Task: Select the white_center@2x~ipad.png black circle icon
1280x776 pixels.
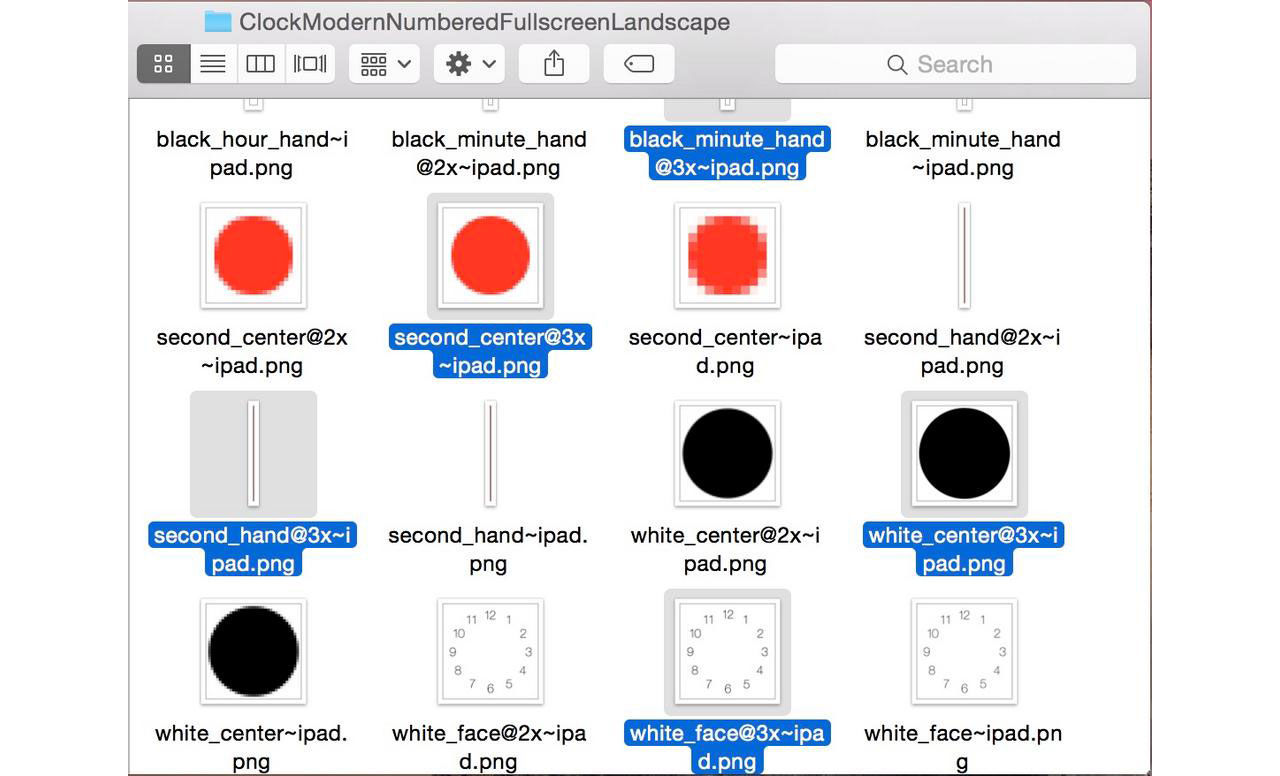Action: (x=727, y=453)
